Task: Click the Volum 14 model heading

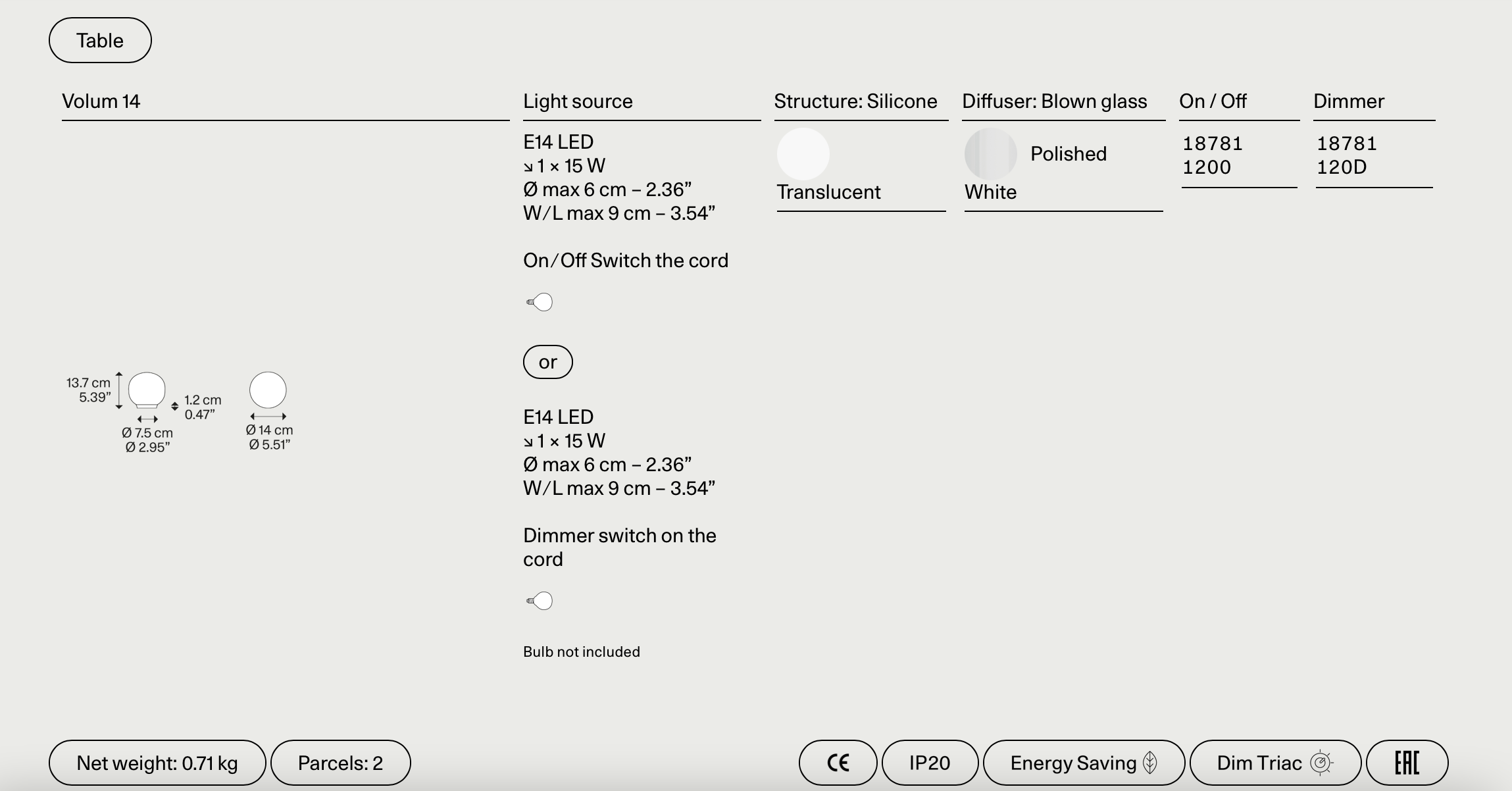Action: click(101, 101)
